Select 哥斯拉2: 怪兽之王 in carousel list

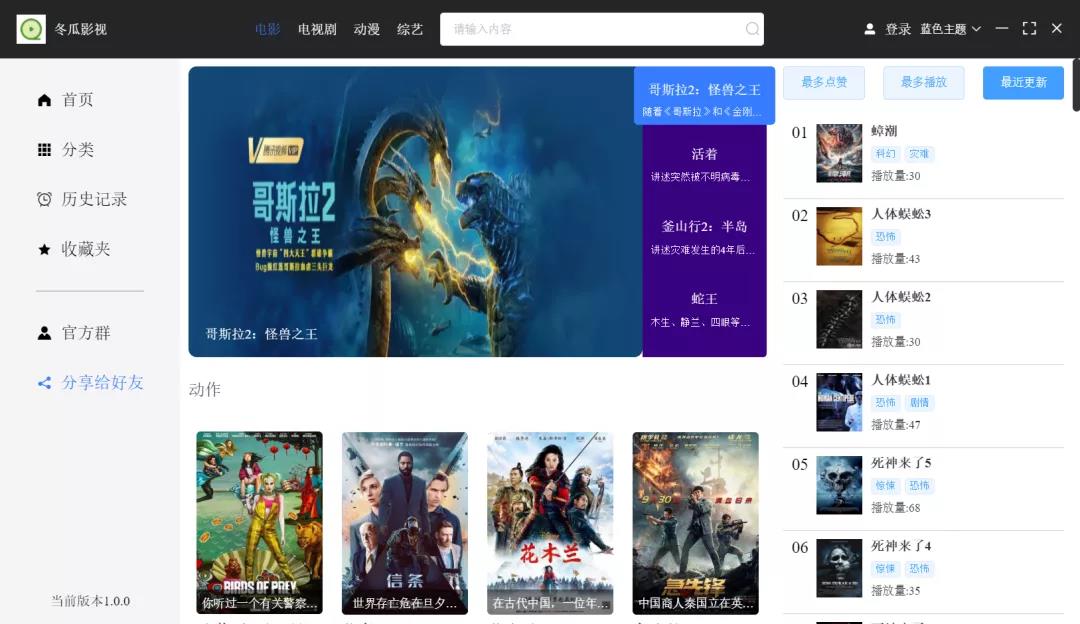click(705, 96)
